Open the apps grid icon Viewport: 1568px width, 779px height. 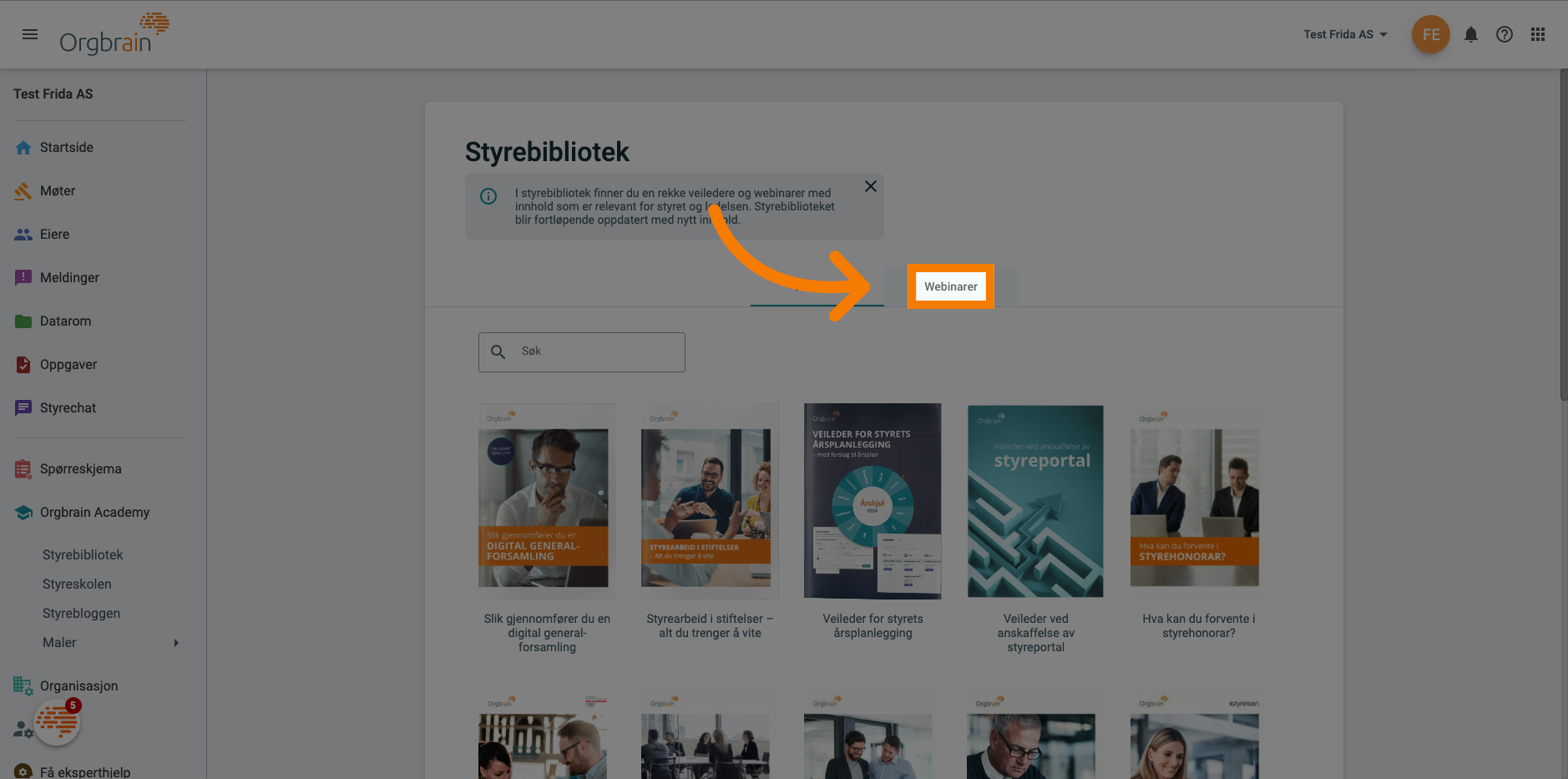point(1538,34)
